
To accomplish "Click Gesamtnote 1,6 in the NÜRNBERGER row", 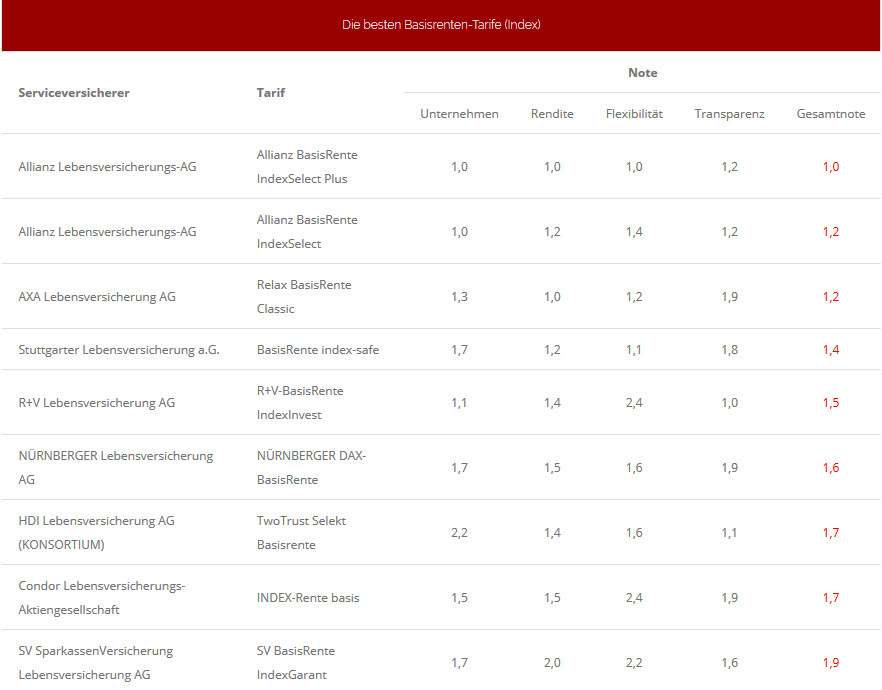I will (830, 468).
